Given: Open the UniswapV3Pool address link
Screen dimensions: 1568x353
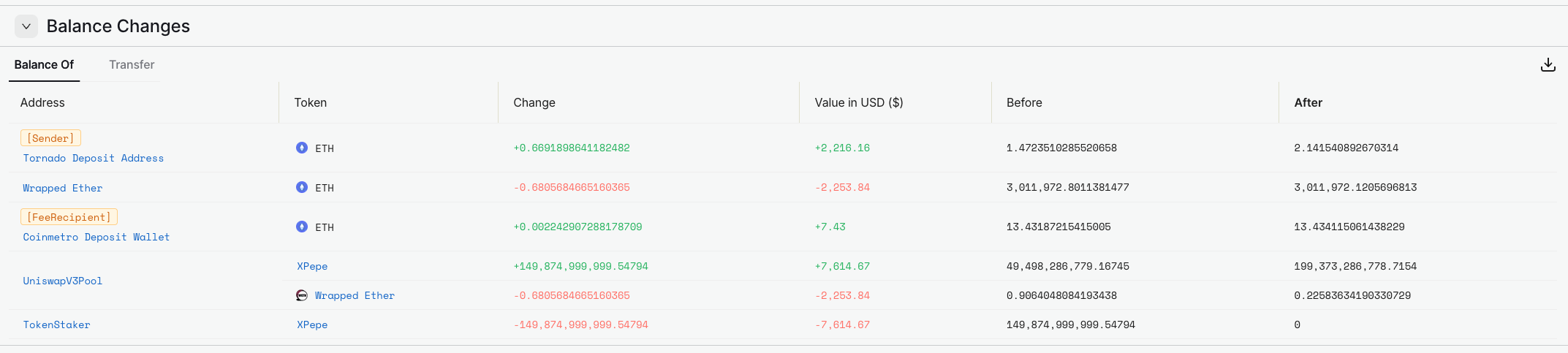Looking at the screenshot, I should [x=62, y=281].
